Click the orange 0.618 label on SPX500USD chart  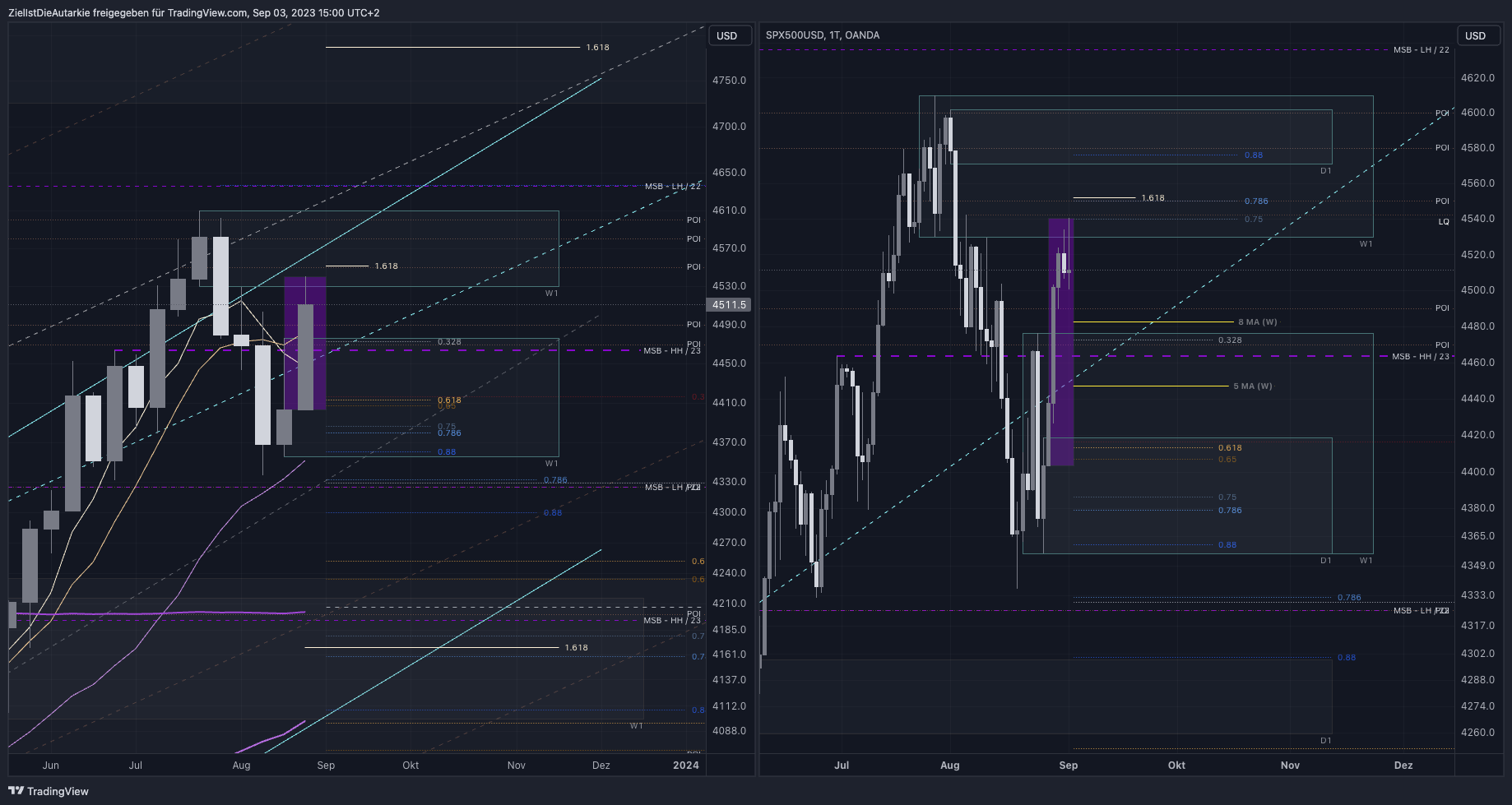tap(1231, 448)
